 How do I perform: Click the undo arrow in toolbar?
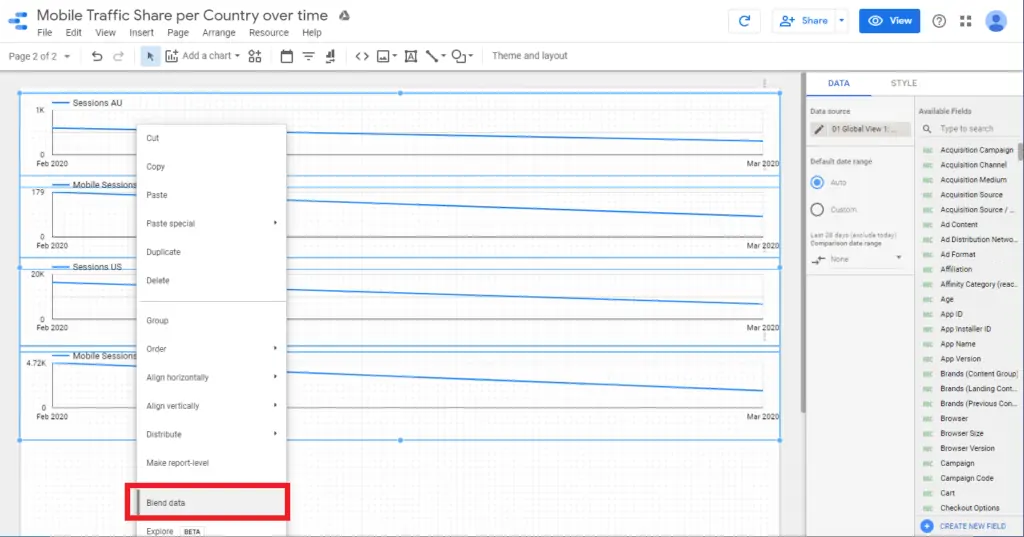click(97, 57)
